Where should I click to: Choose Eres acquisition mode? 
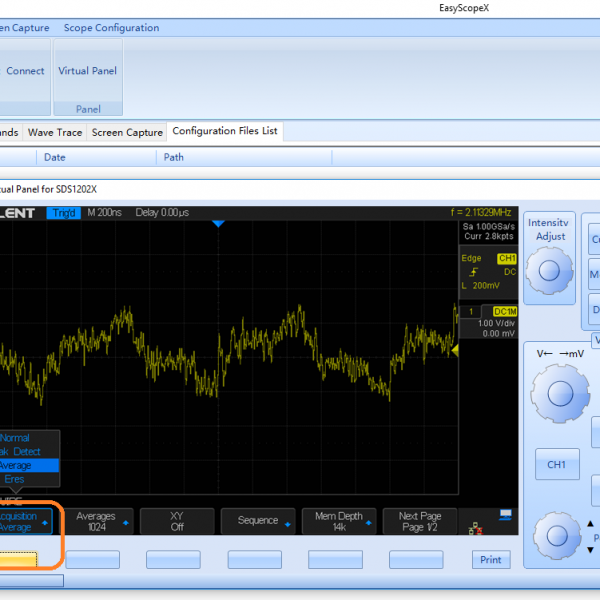point(15,479)
